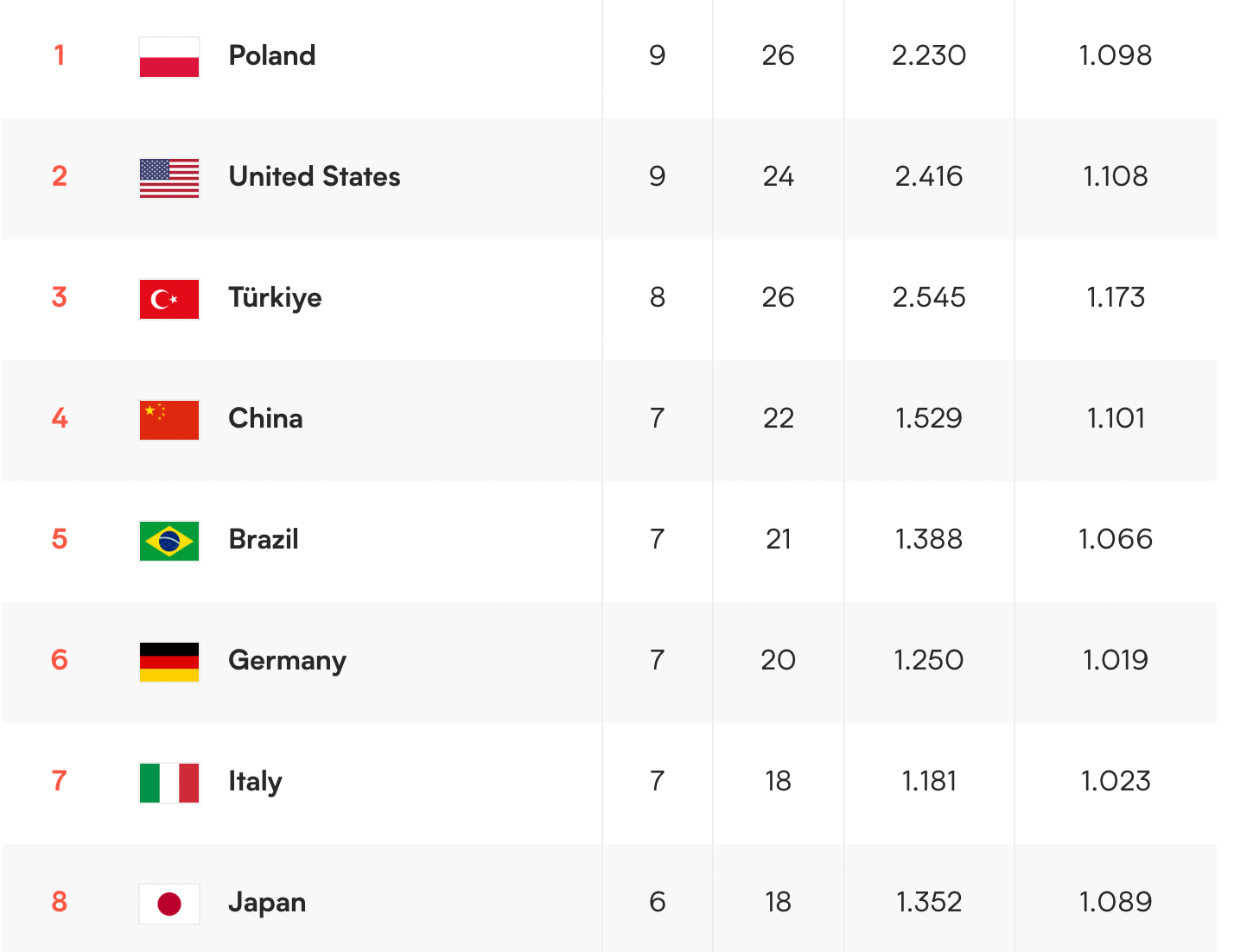The height and width of the screenshot is (952, 1234).
Task: Select the Italy flag icon
Action: point(169,783)
